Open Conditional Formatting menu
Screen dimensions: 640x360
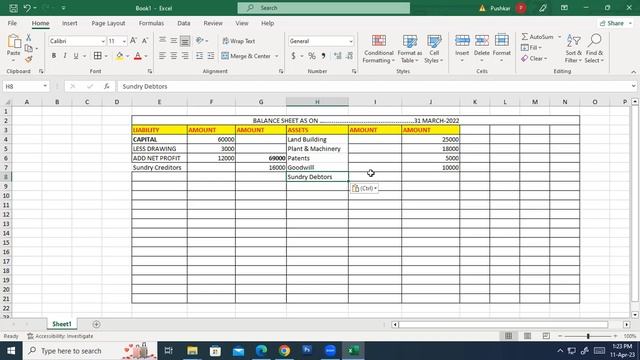tap(379, 49)
